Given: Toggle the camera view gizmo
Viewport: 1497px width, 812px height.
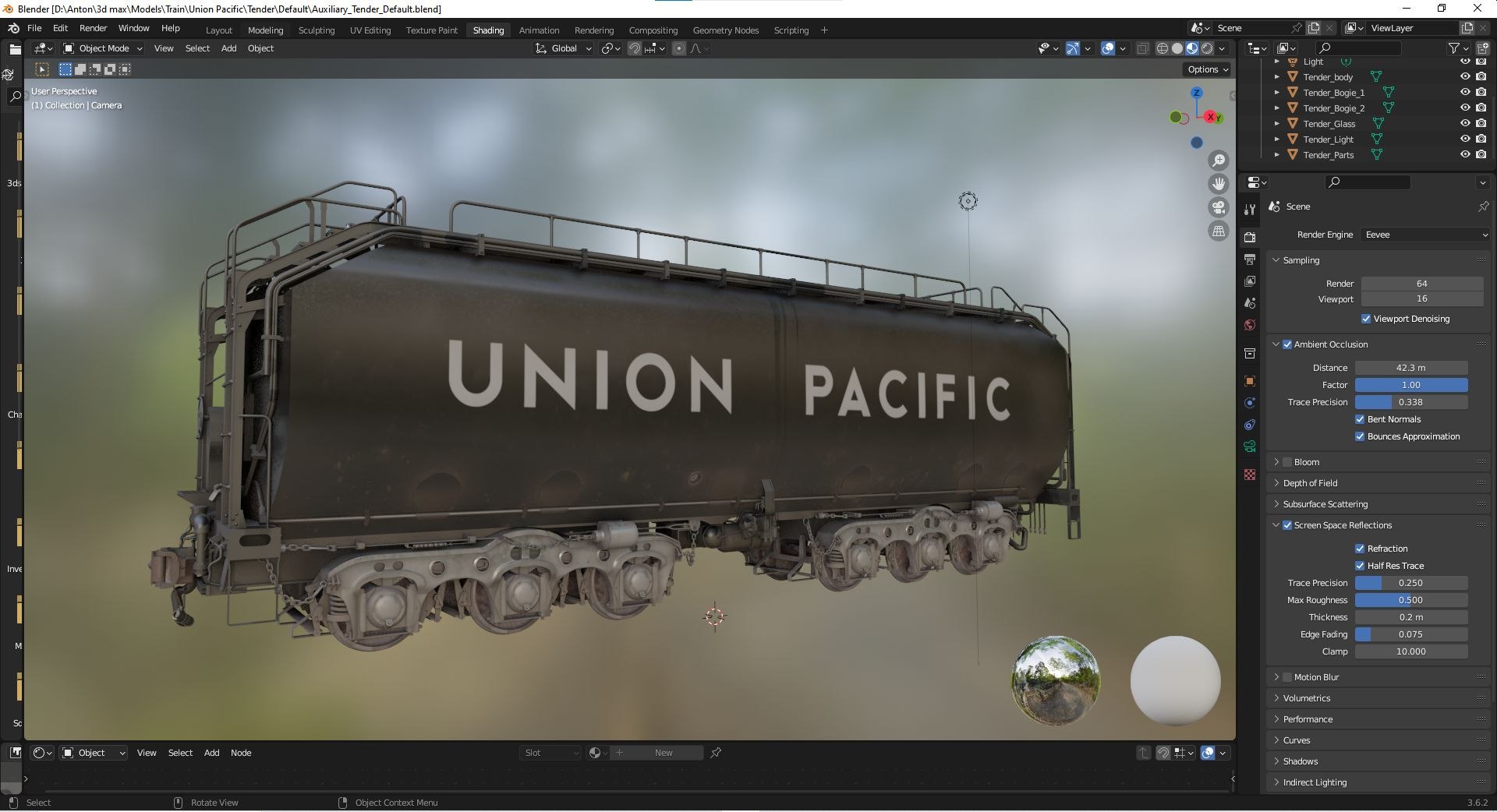Looking at the screenshot, I should tap(1218, 207).
